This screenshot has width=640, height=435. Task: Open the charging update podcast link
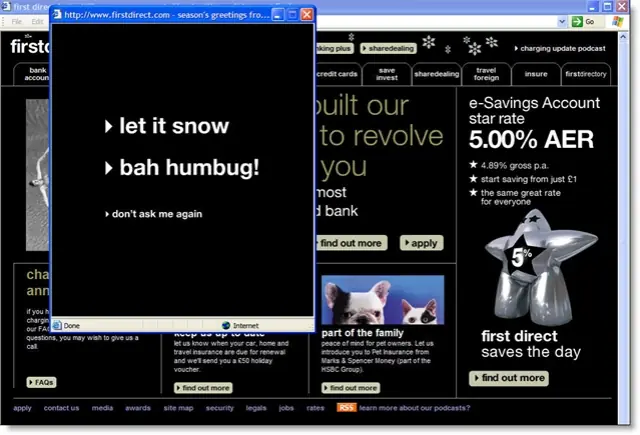(560, 49)
